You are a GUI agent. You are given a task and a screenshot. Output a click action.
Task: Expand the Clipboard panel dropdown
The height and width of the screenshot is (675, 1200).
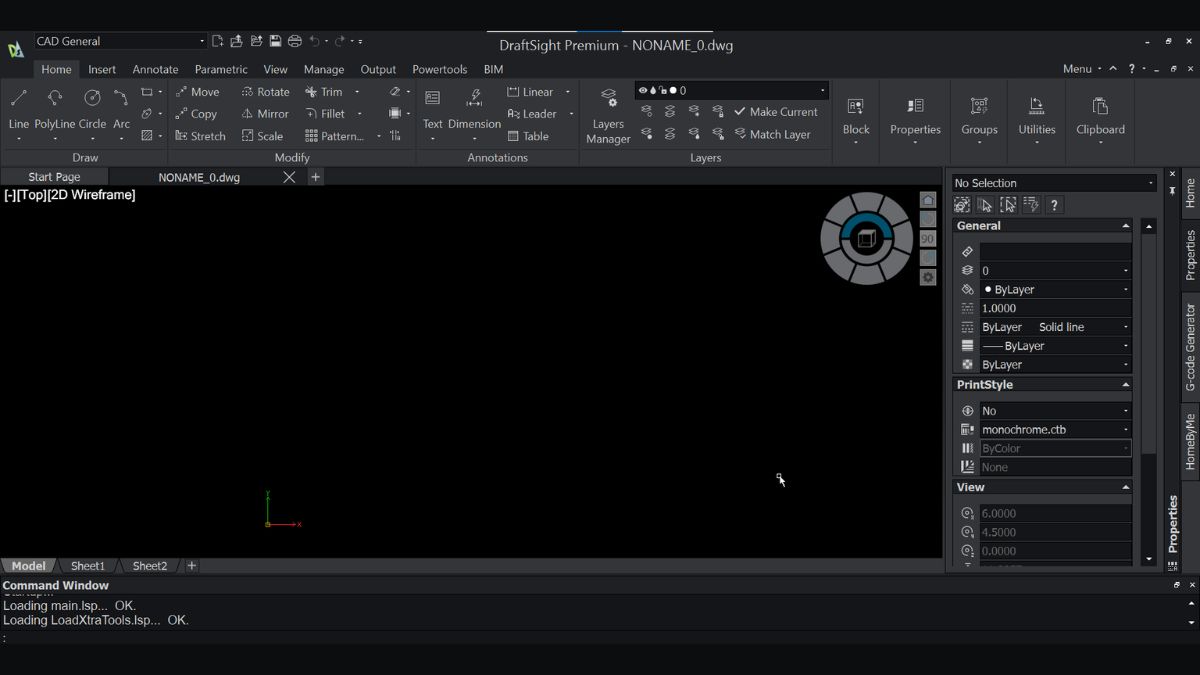point(1100,142)
